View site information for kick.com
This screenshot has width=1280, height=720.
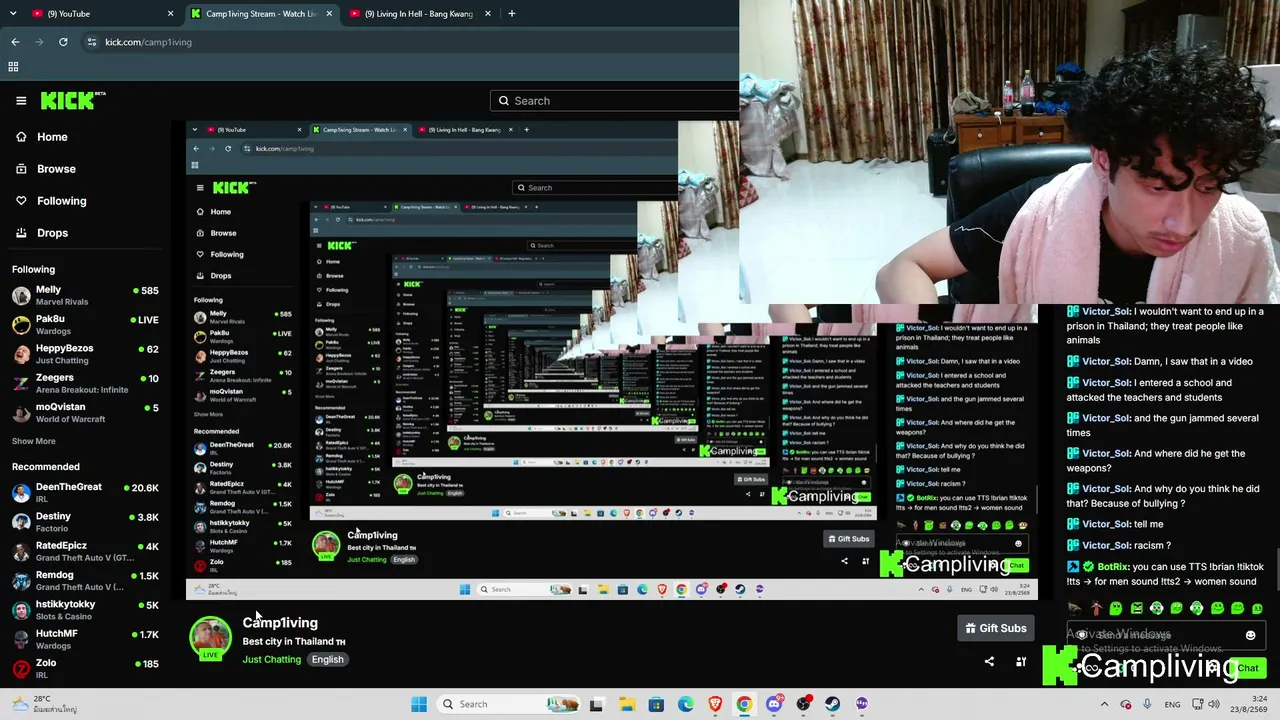[x=92, y=42]
